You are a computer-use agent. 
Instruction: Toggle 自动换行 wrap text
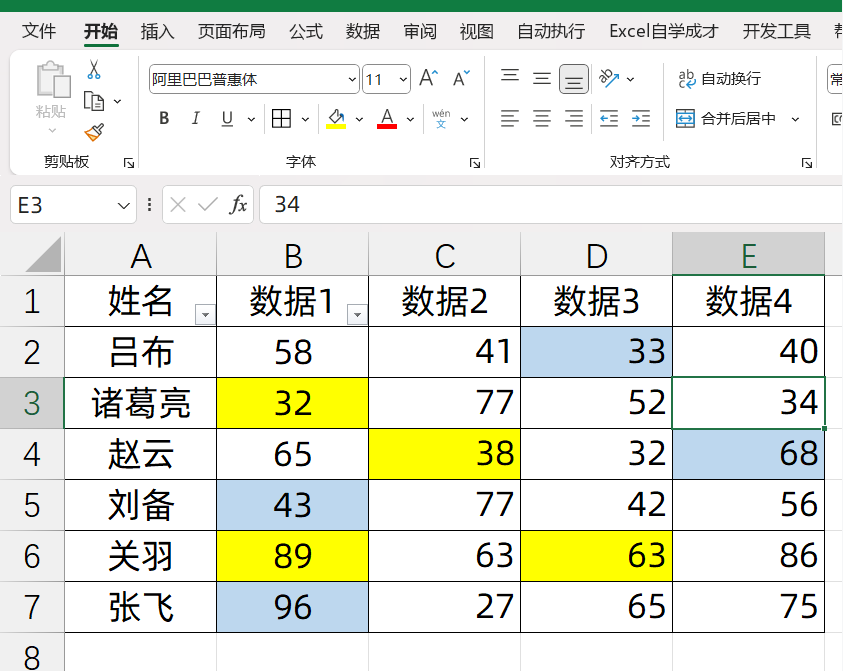click(x=719, y=78)
